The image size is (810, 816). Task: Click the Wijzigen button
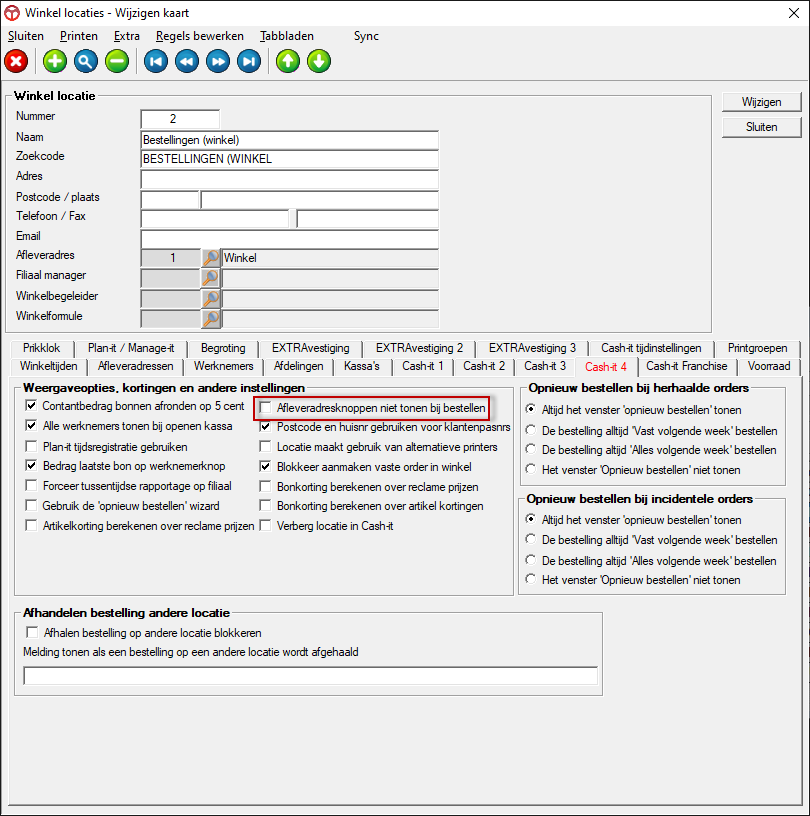point(762,102)
